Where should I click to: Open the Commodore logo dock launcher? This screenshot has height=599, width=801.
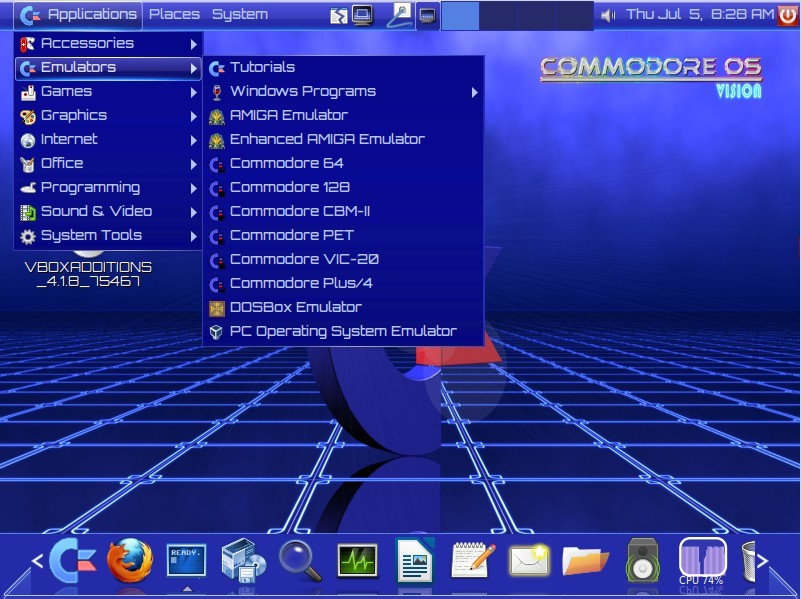coord(73,561)
